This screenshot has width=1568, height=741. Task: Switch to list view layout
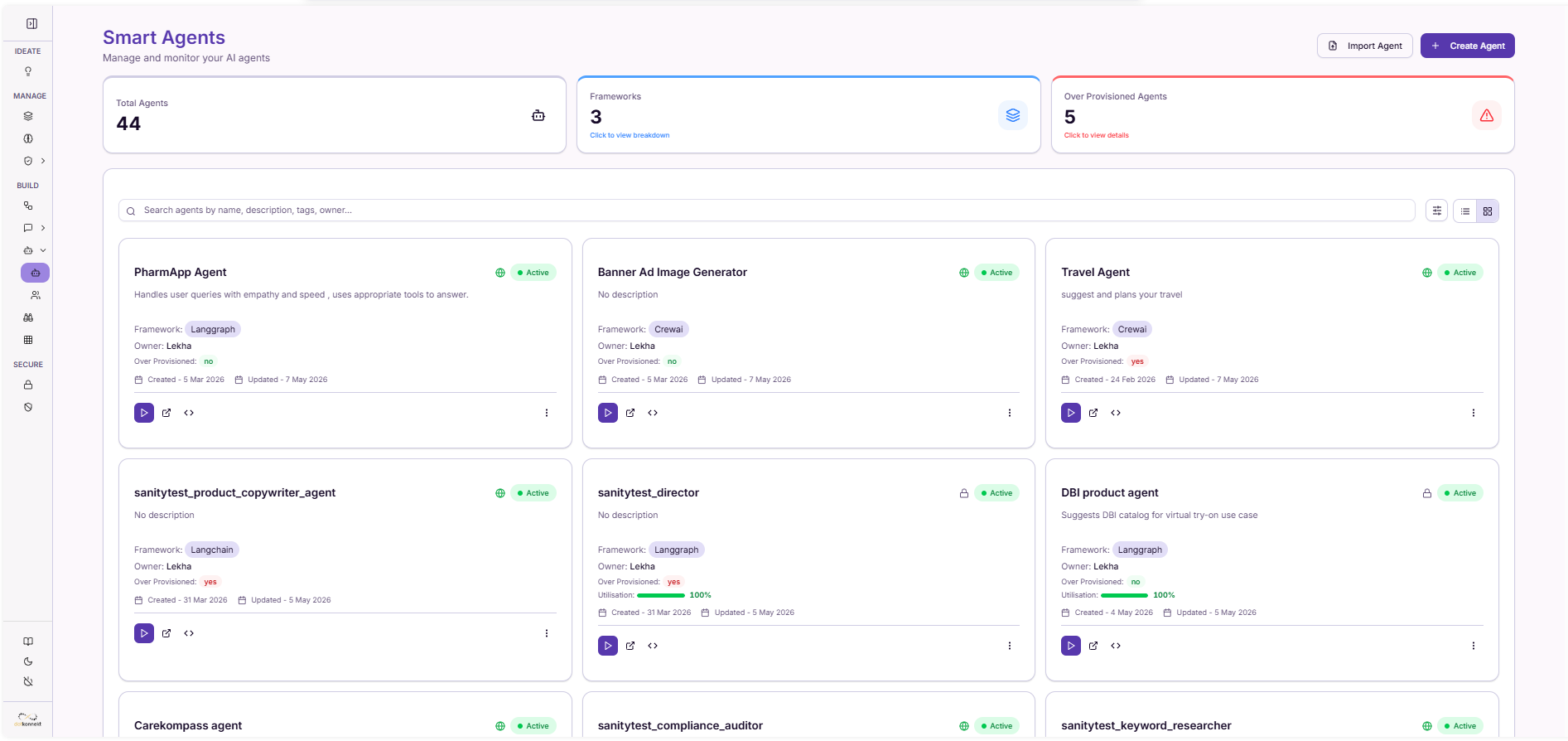coord(1465,211)
